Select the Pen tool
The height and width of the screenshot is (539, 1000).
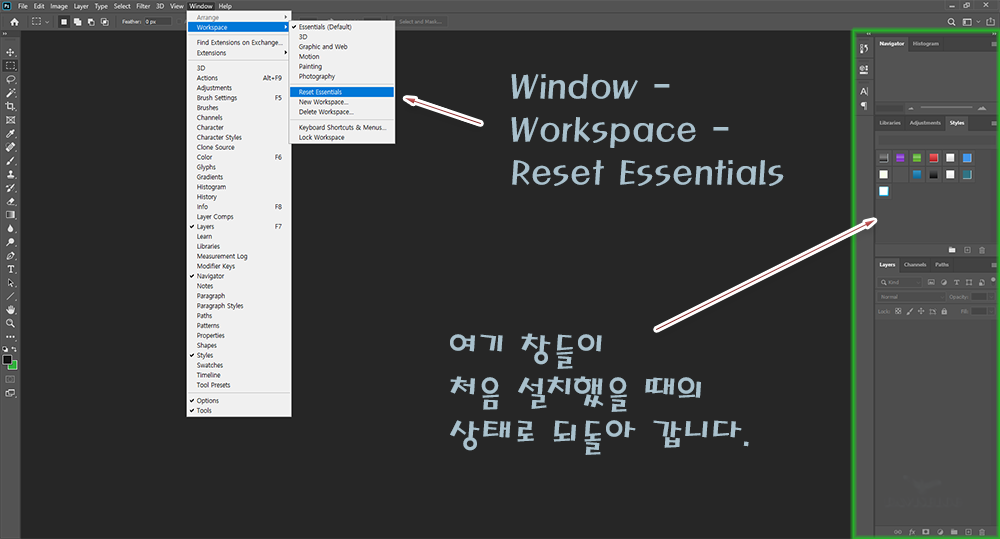[10, 256]
